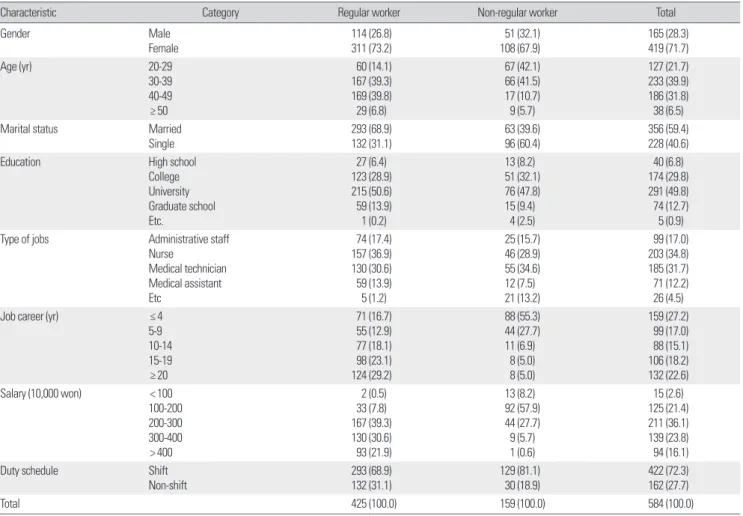This screenshot has height=516, width=743.
Task: Select the 'Salary (10,000 won)' label
Action: 41,394
